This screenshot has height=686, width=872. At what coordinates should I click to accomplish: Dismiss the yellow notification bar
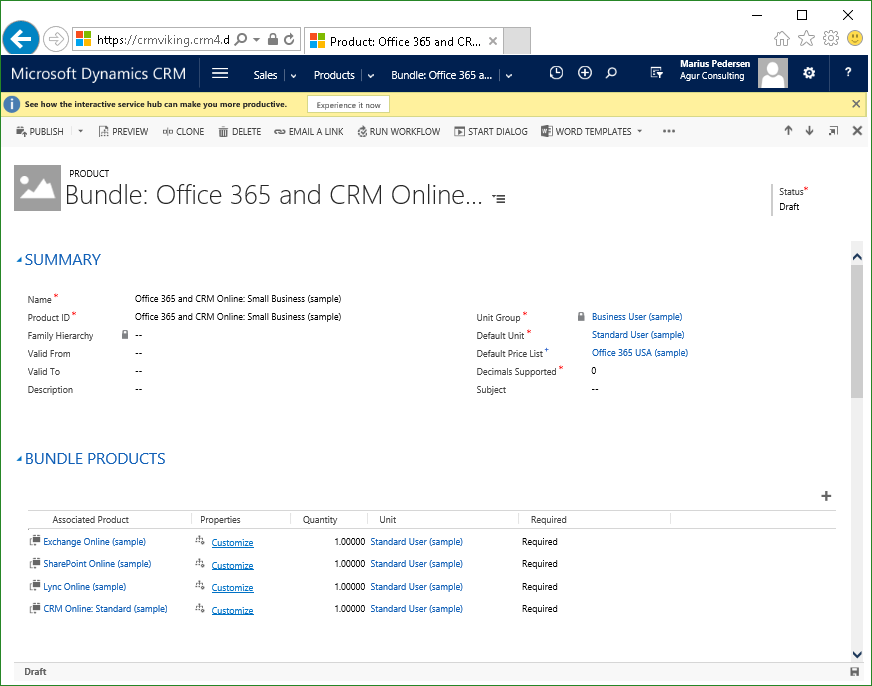click(856, 104)
